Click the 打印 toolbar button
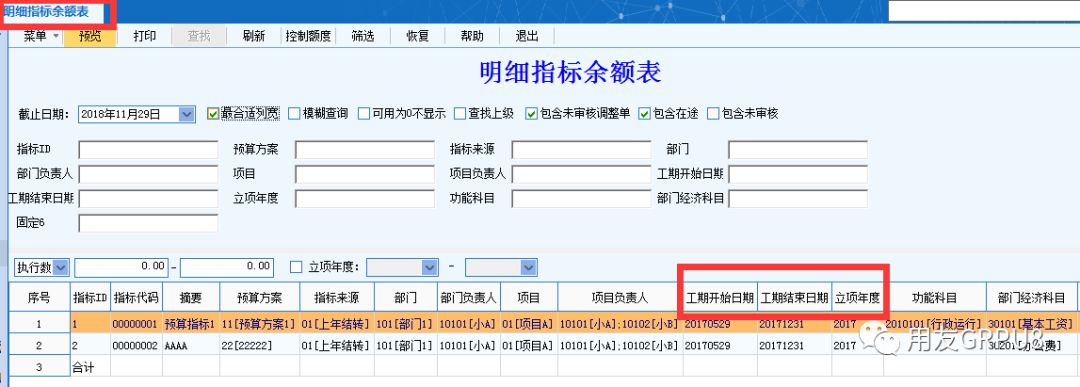This screenshot has height=387, width=1080. (x=145, y=36)
